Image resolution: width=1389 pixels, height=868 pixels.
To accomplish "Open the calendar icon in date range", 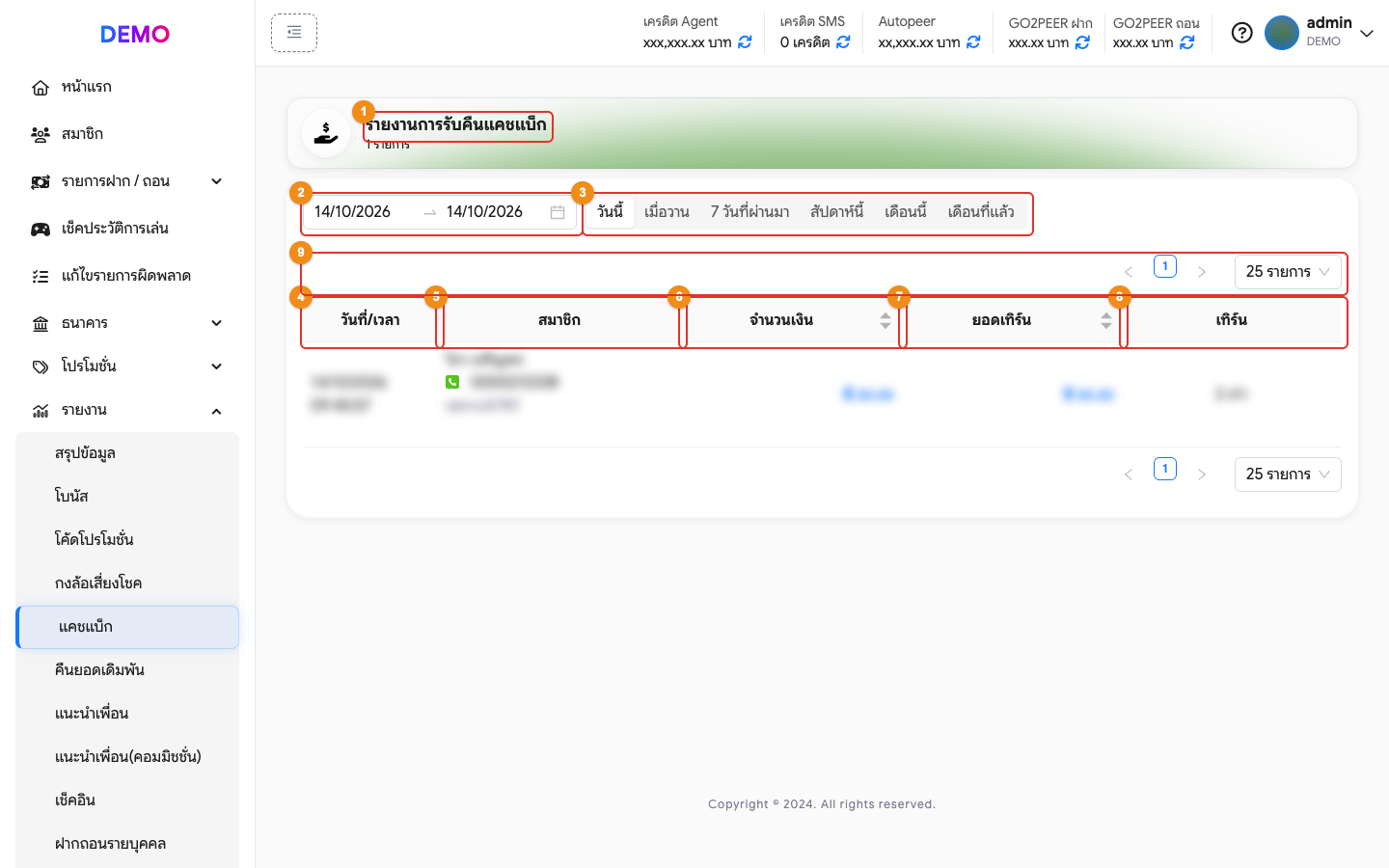I will pyautogui.click(x=558, y=212).
